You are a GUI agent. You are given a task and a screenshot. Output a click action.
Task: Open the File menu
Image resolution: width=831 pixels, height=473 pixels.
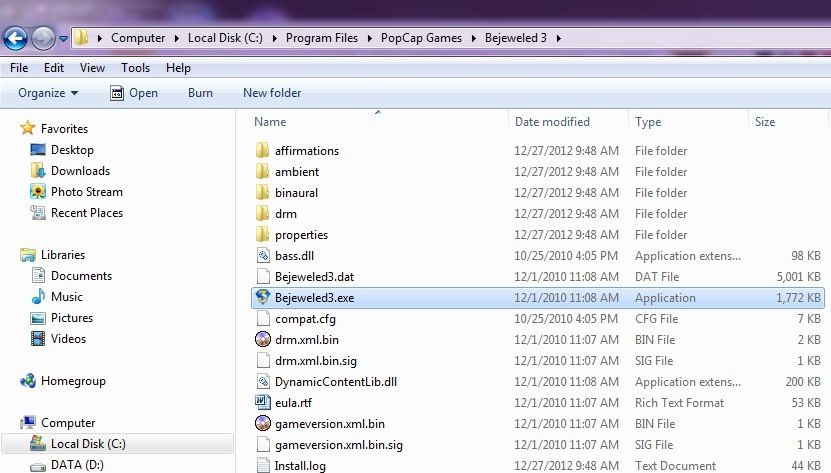pos(19,68)
